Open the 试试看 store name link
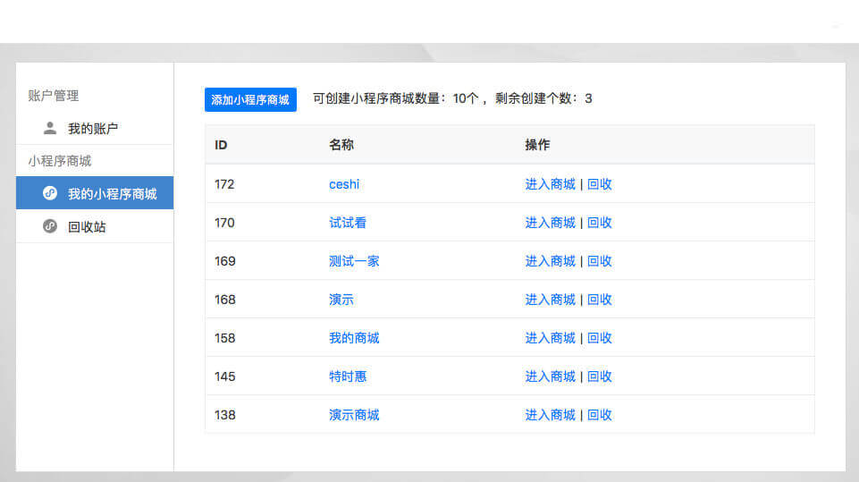Image resolution: width=859 pixels, height=482 pixels. click(347, 223)
